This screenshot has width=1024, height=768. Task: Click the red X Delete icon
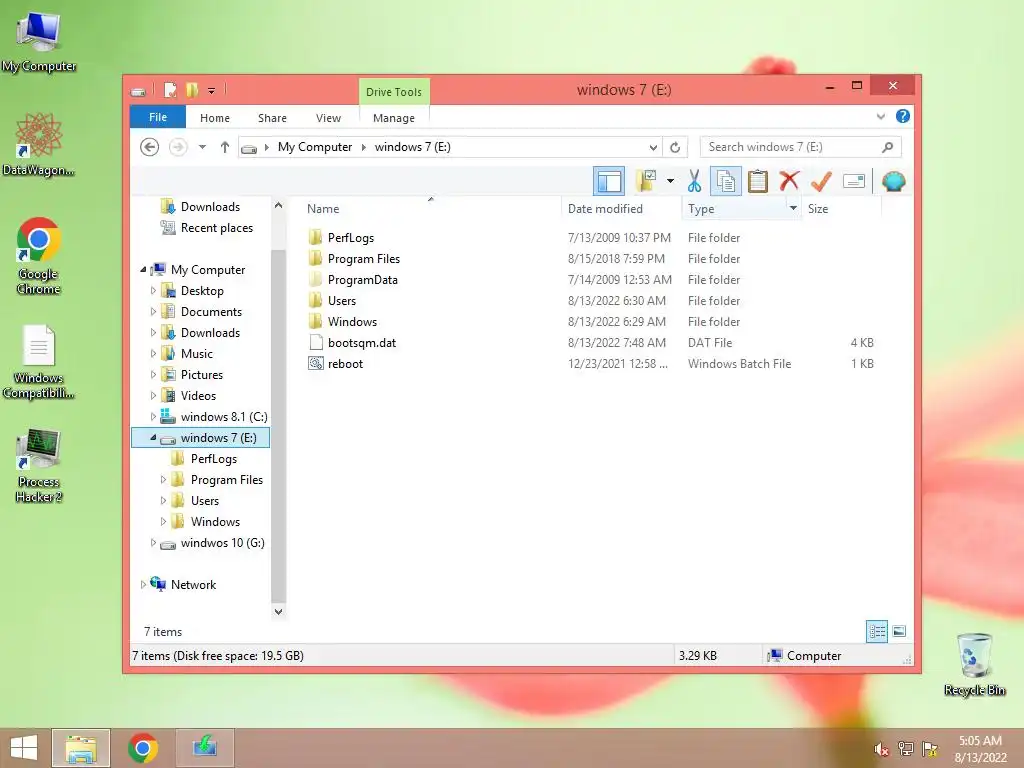tap(789, 182)
